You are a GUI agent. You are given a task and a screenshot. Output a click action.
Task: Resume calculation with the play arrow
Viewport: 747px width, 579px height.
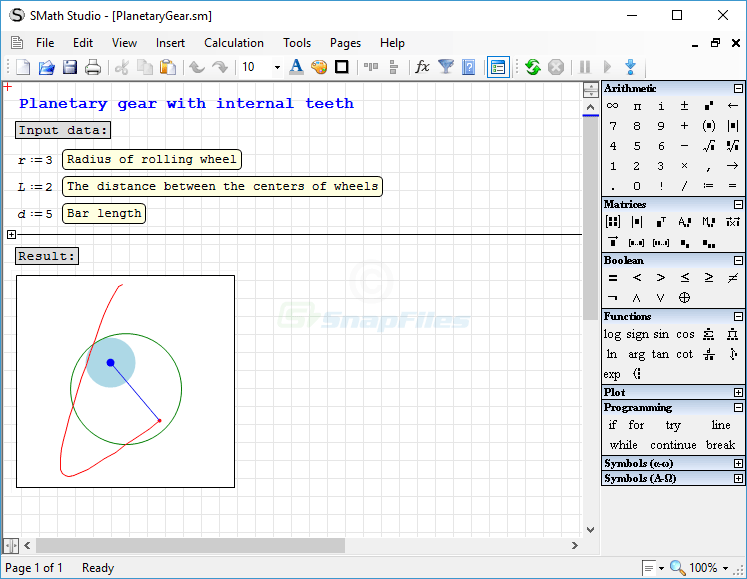[607, 67]
